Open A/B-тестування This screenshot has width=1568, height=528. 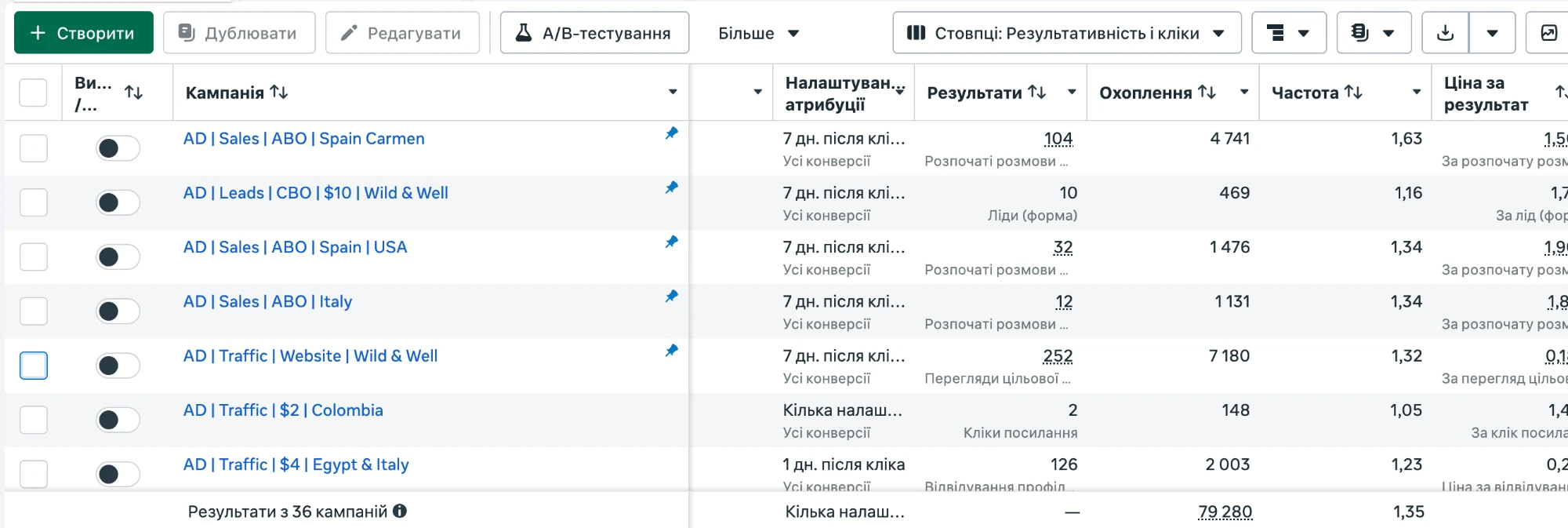pyautogui.click(x=594, y=33)
